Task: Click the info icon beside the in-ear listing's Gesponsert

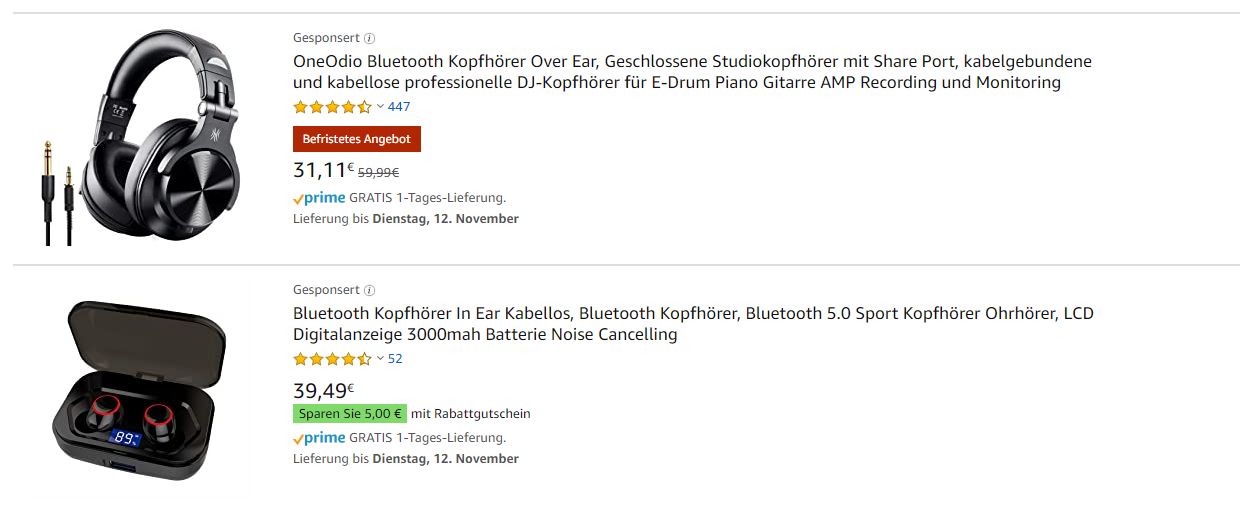Action: pyautogui.click(x=369, y=290)
